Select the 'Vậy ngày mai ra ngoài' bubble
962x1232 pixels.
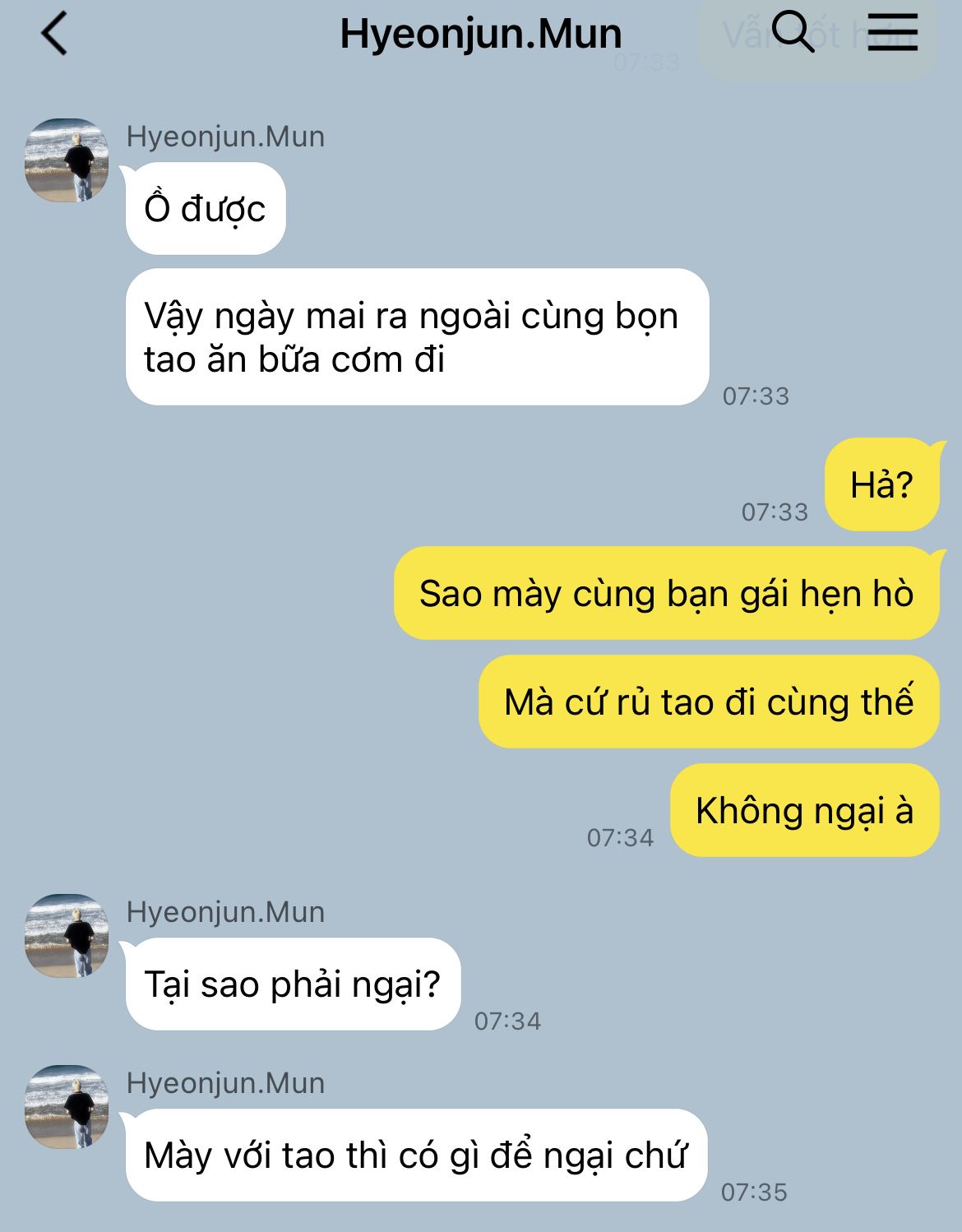[x=417, y=337]
